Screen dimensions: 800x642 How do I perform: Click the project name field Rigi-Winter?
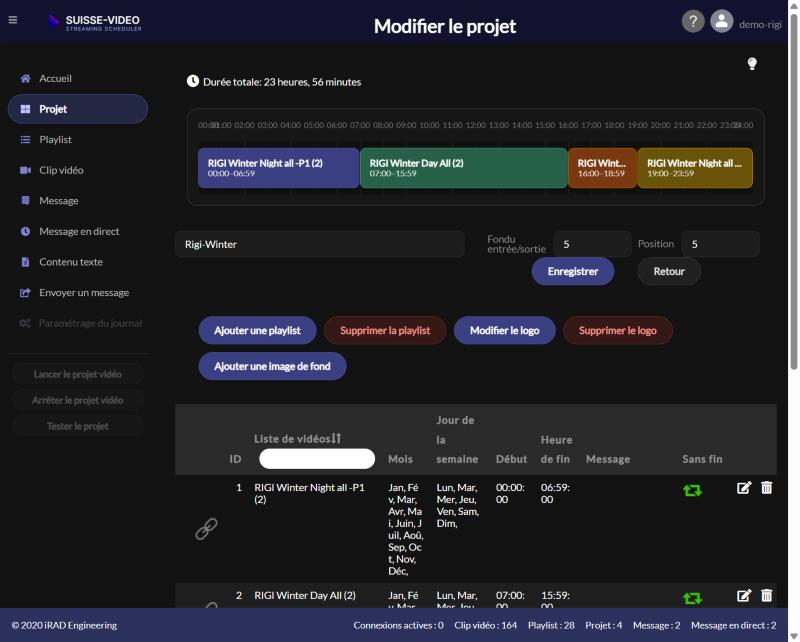point(320,244)
